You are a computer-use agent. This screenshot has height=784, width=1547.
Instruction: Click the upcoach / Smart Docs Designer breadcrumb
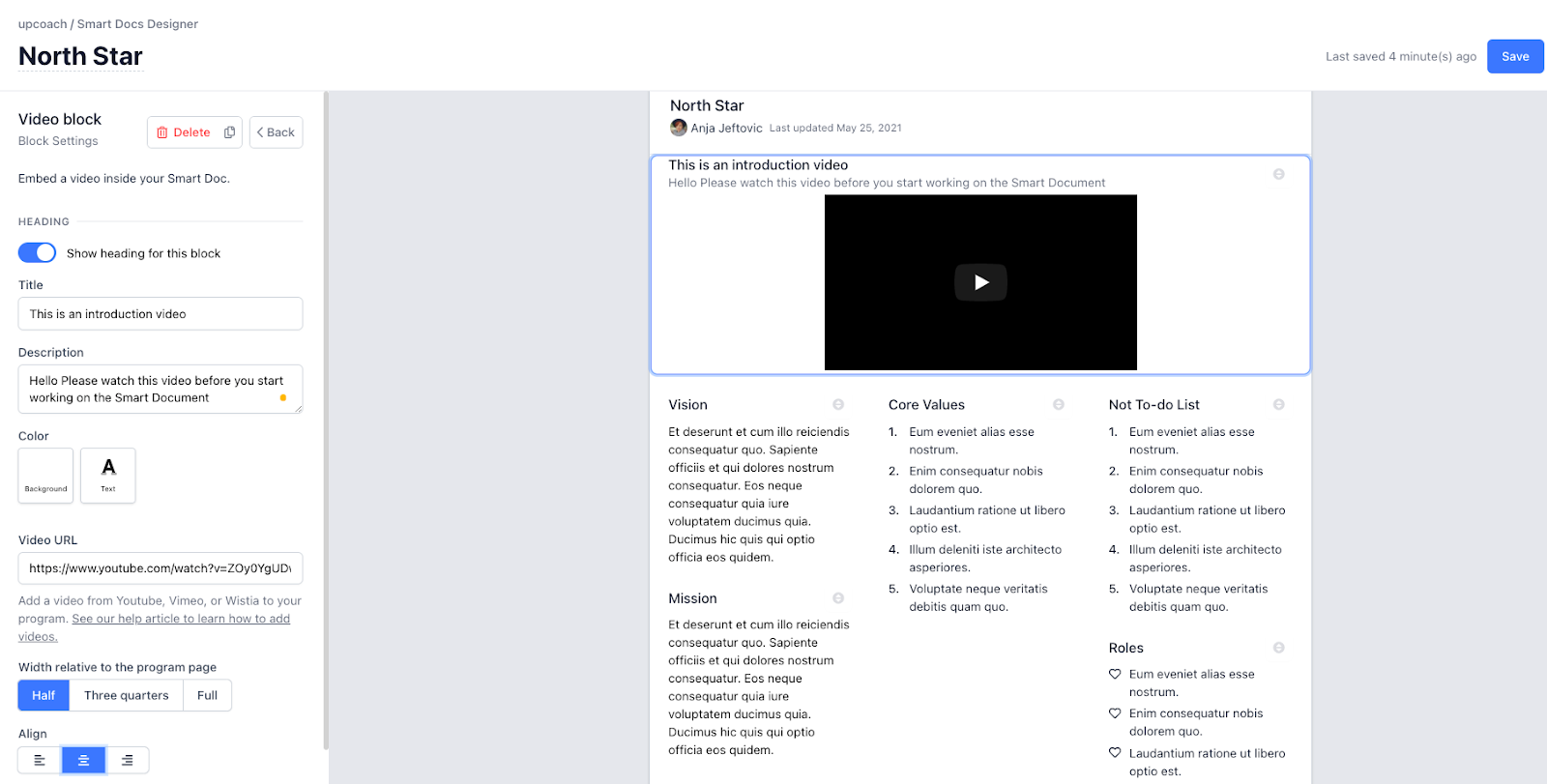pyautogui.click(x=108, y=24)
